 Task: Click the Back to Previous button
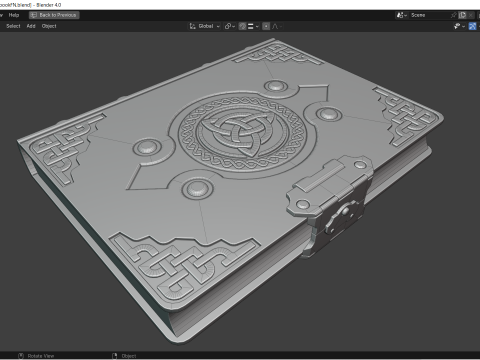coord(54,15)
